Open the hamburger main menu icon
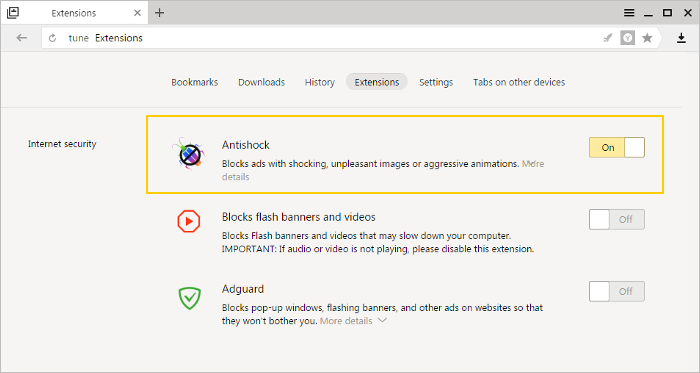Screen dimensions: 700x373 pyautogui.click(x=629, y=13)
